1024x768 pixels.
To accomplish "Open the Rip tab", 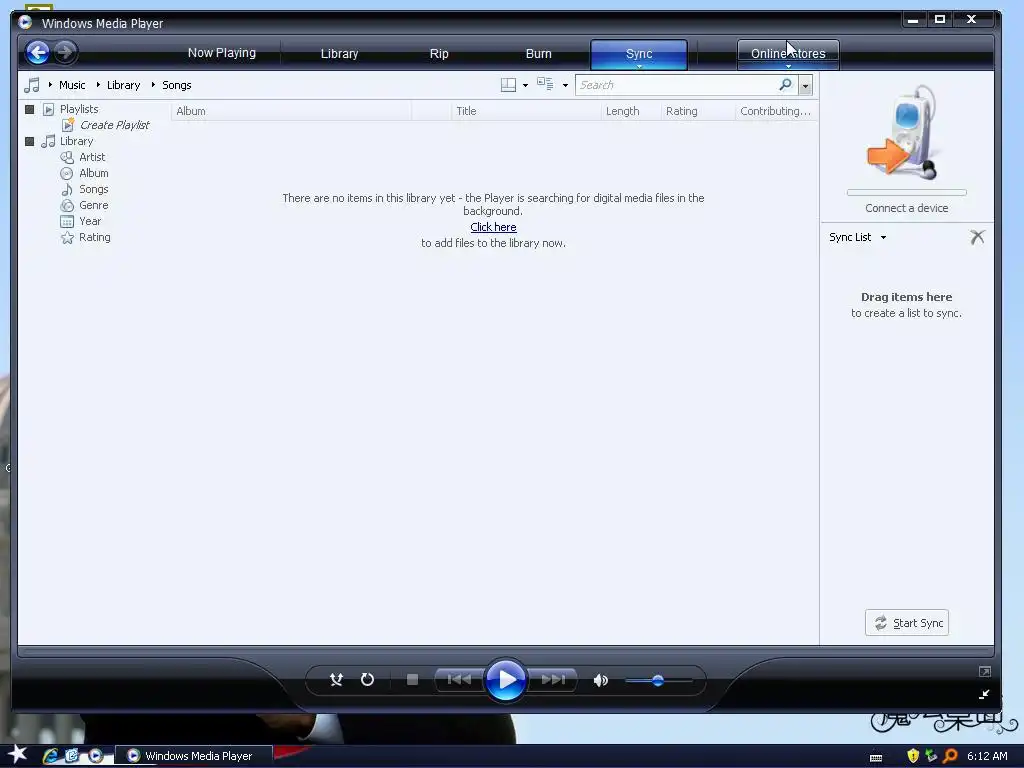I will pos(439,54).
